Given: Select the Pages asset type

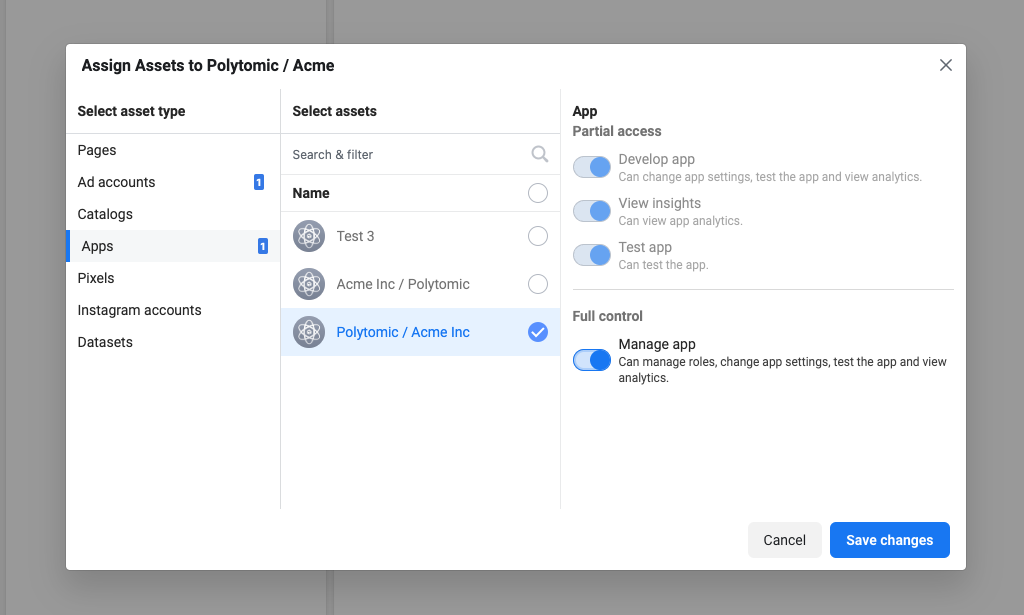Looking at the screenshot, I should coord(173,150).
